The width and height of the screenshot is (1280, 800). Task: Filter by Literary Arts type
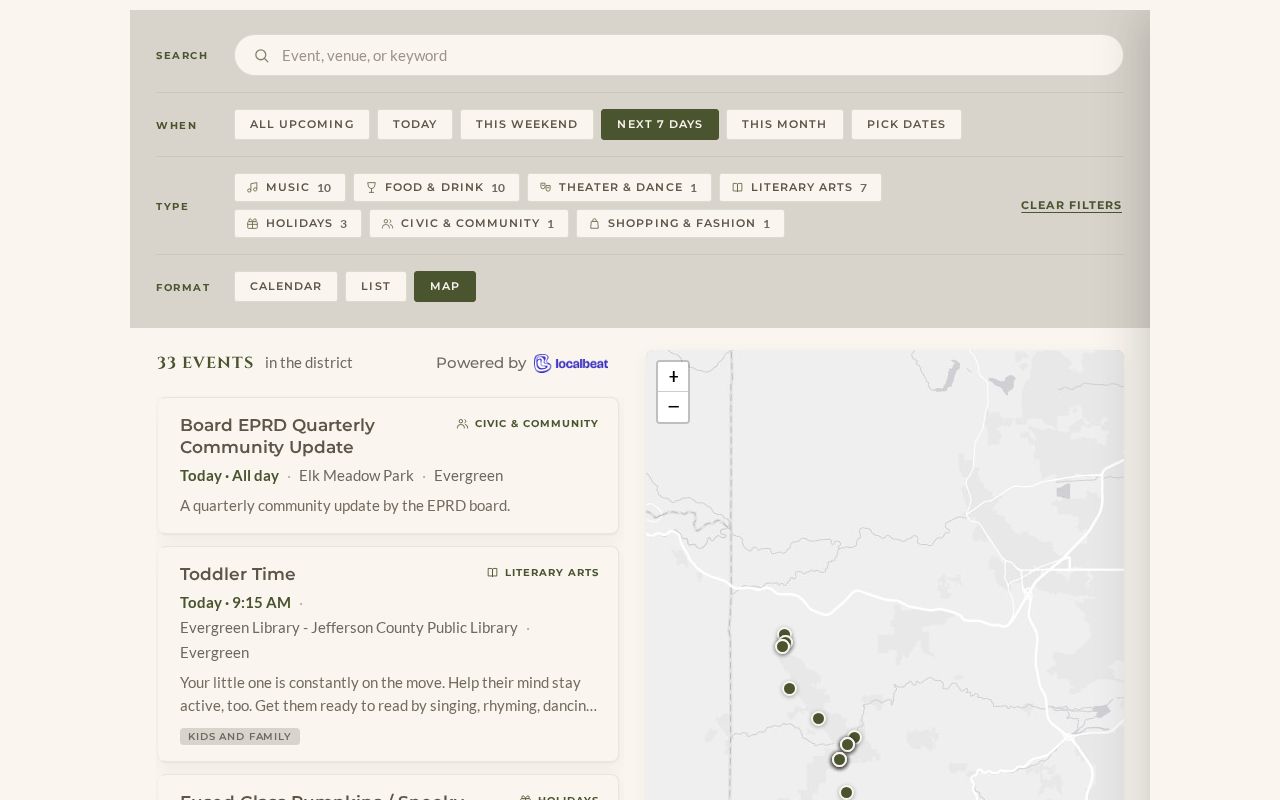tap(800, 187)
